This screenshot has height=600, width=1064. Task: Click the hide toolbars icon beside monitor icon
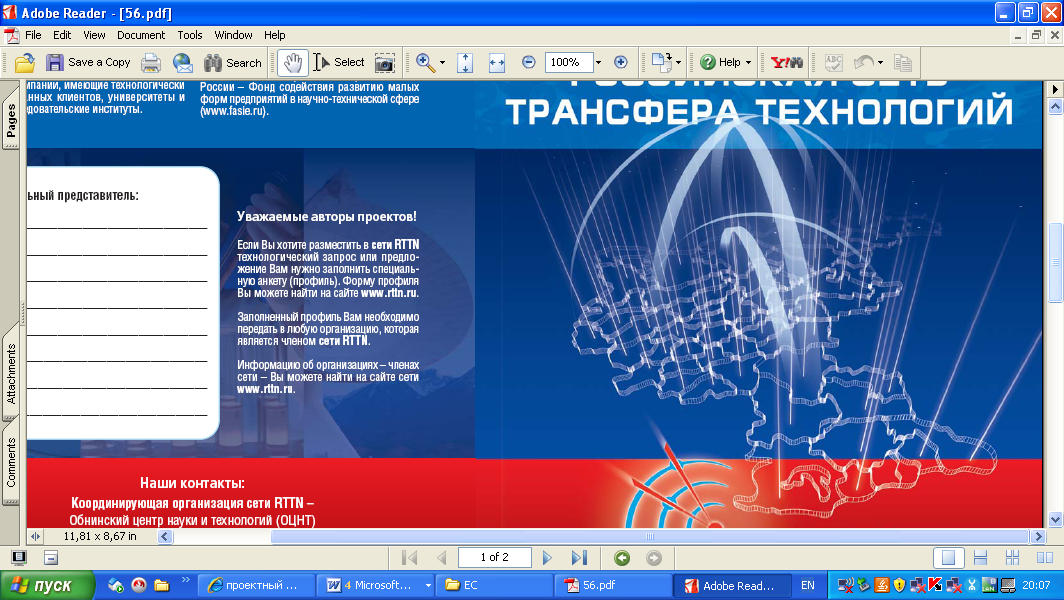point(51,558)
